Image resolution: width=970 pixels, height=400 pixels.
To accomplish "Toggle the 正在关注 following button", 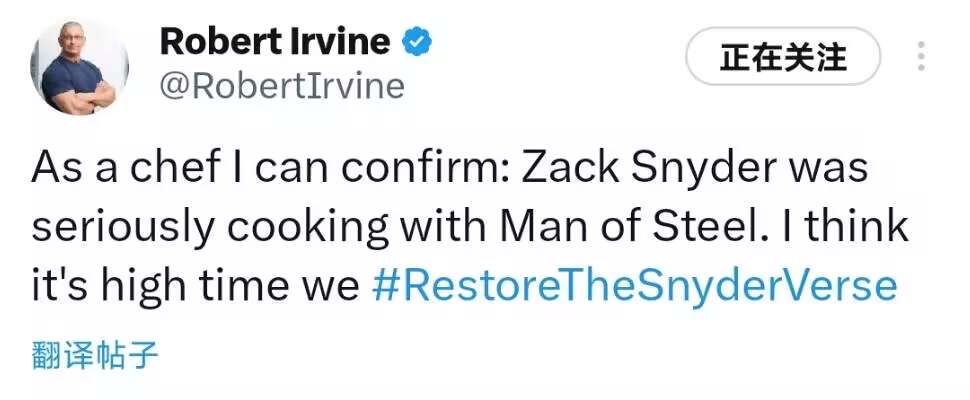I will point(782,57).
